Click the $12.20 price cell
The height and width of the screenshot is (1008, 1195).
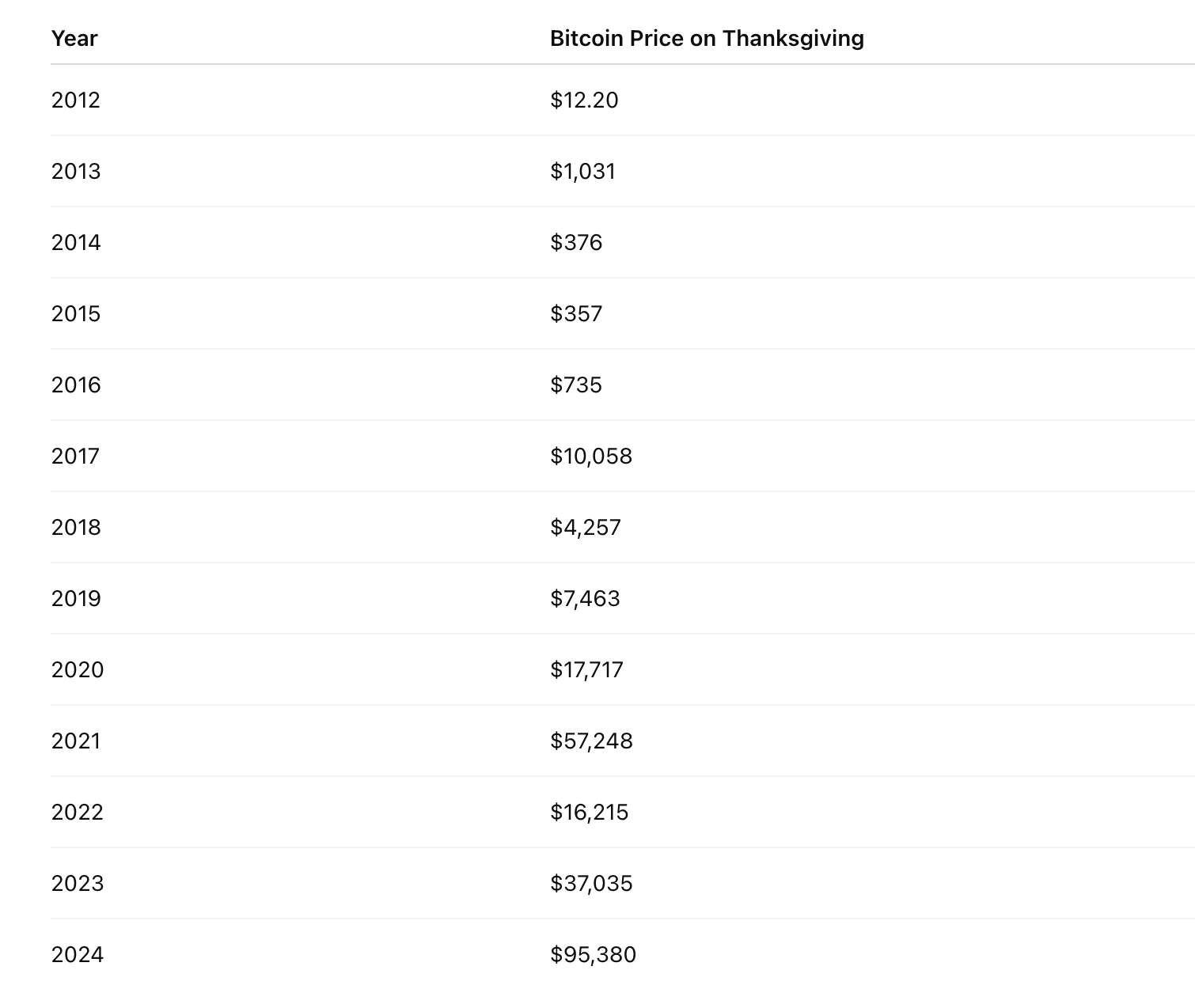click(584, 100)
